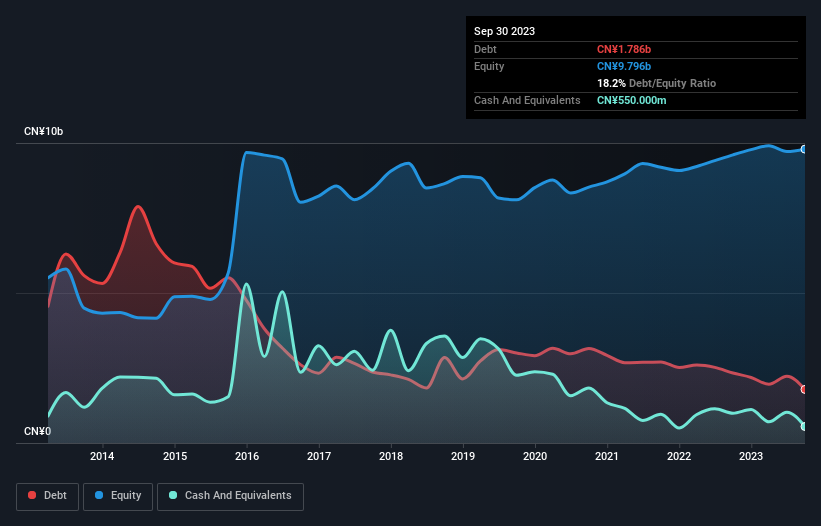Click the 2022 x-axis label
Image resolution: width=821 pixels, height=526 pixels.
click(x=679, y=456)
